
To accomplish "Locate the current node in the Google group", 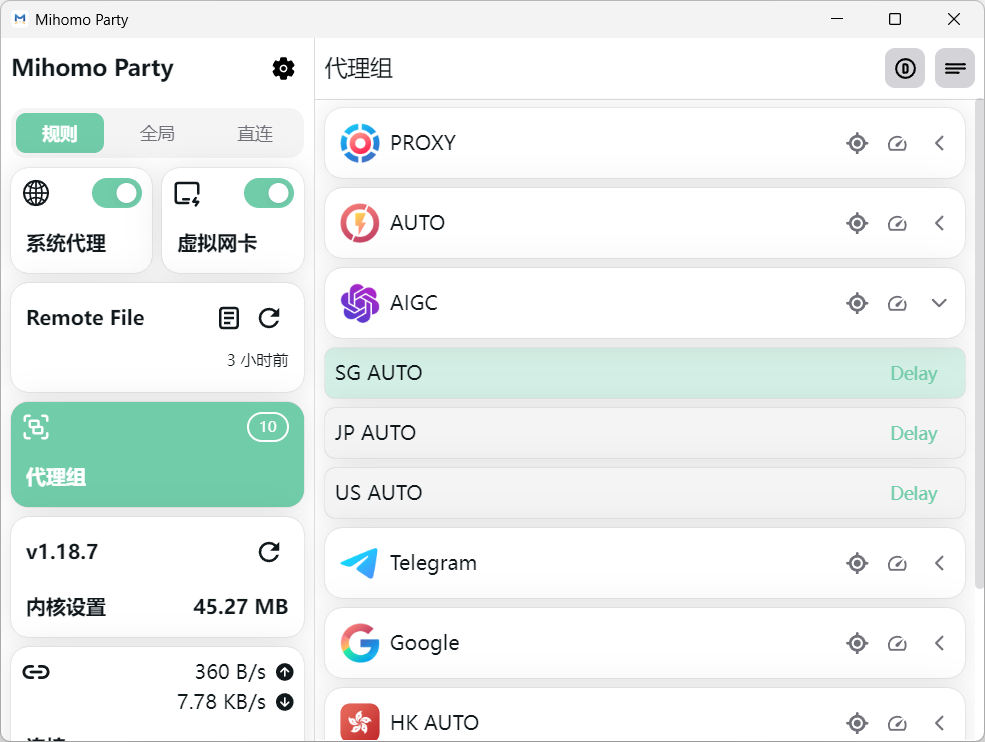I will [857, 643].
